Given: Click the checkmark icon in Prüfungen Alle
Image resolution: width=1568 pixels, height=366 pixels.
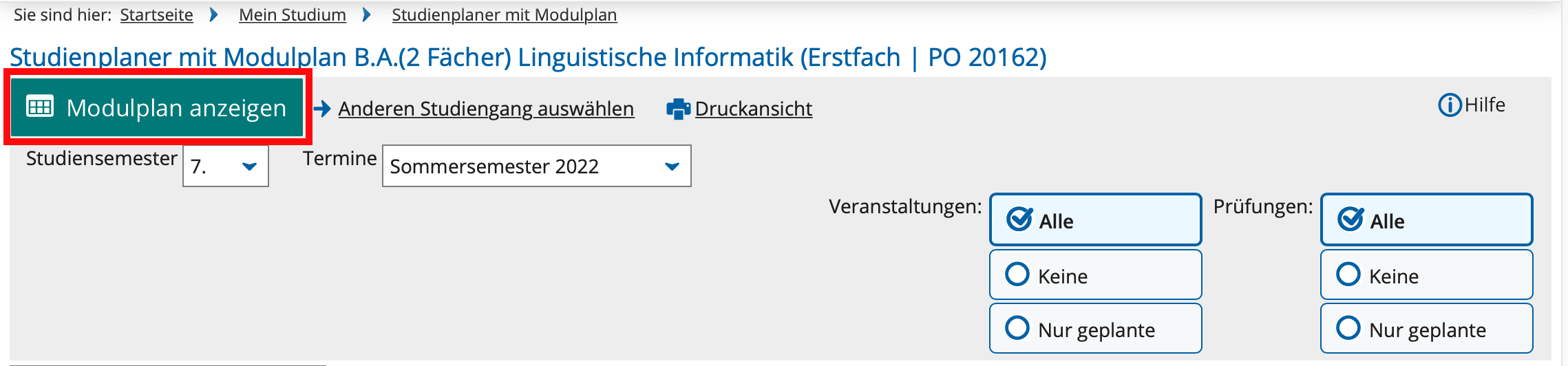Looking at the screenshot, I should click(1350, 219).
